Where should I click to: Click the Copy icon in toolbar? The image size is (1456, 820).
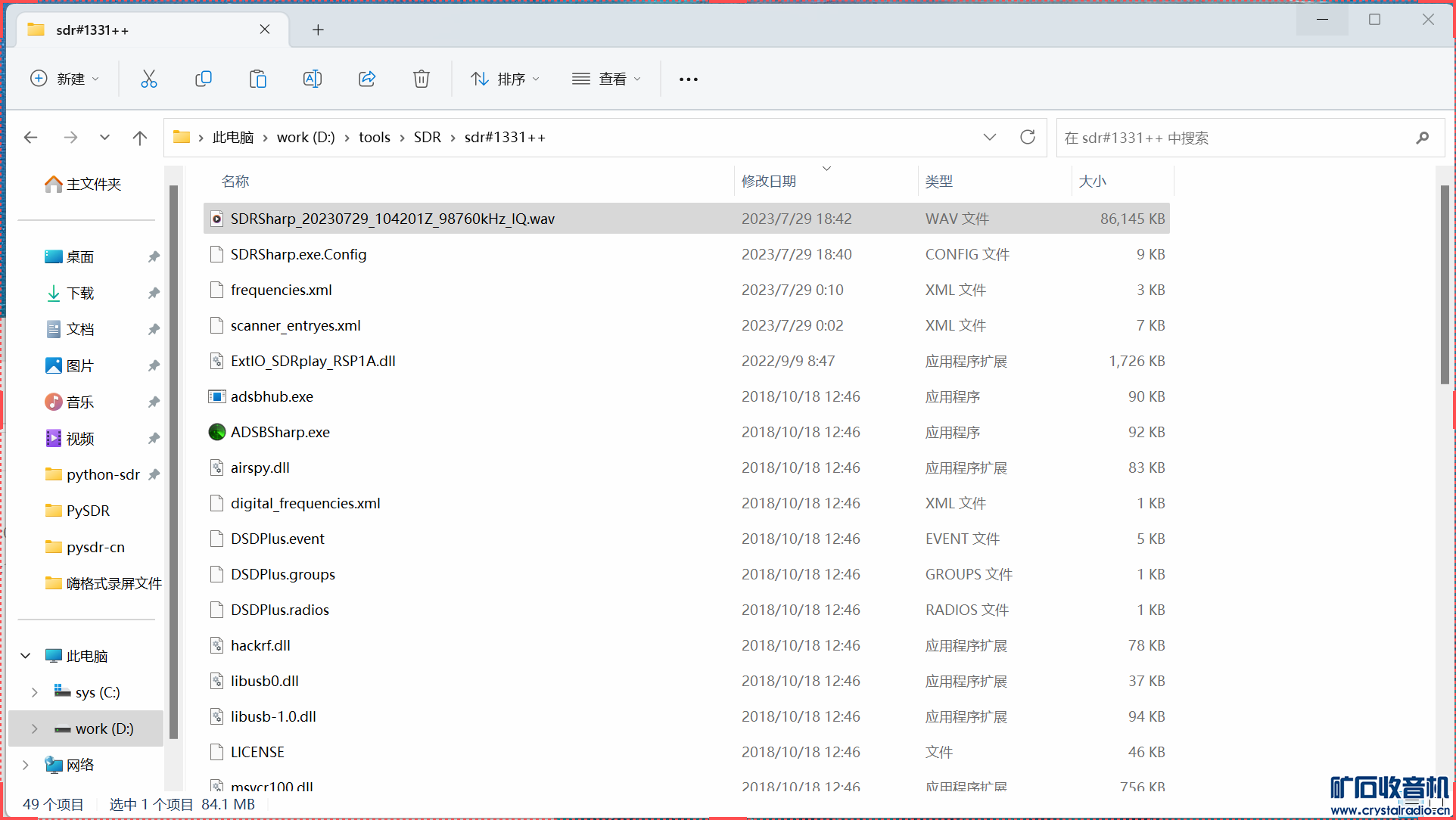tap(204, 79)
